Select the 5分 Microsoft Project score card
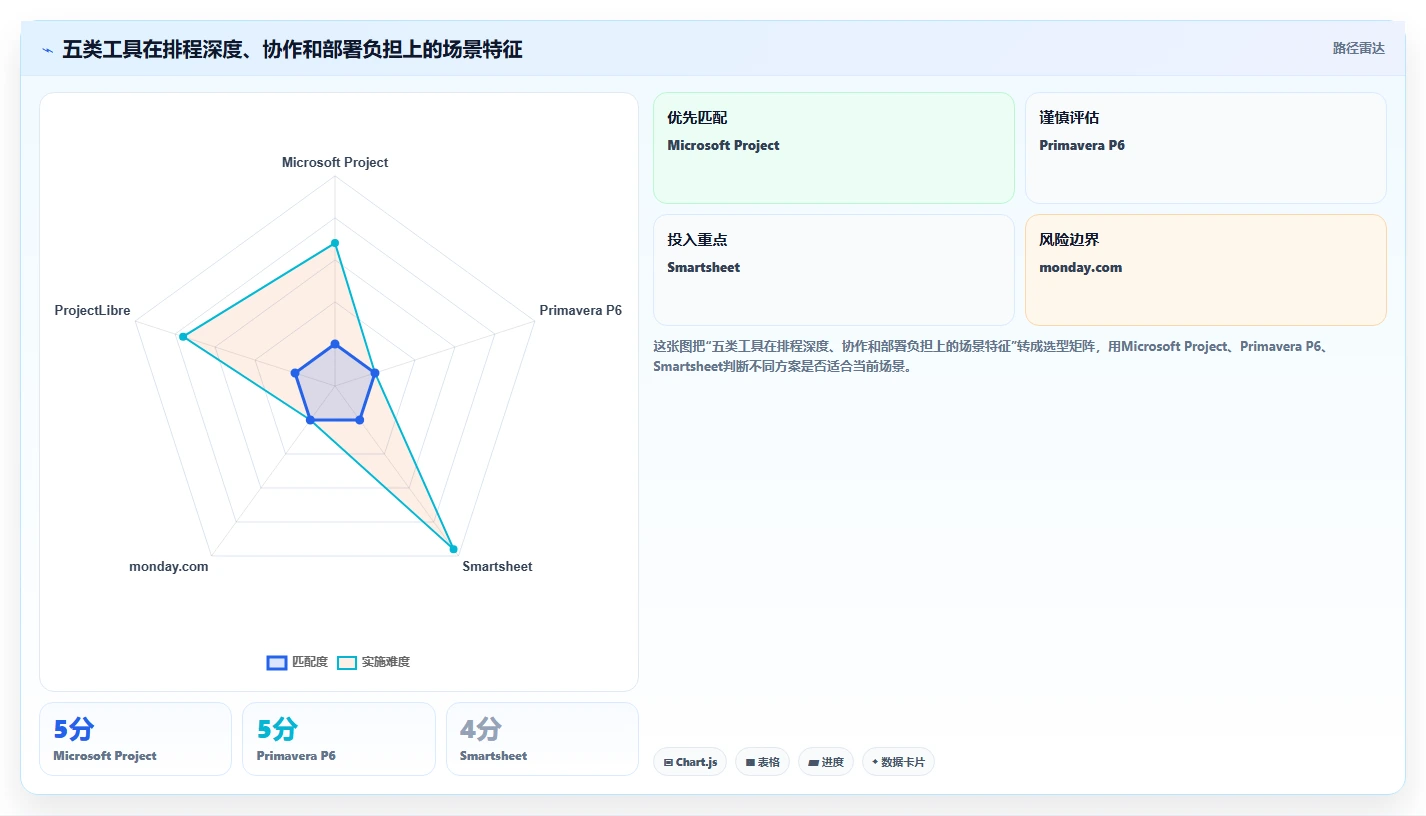Viewport: 1426px width, 816px height. pos(135,739)
